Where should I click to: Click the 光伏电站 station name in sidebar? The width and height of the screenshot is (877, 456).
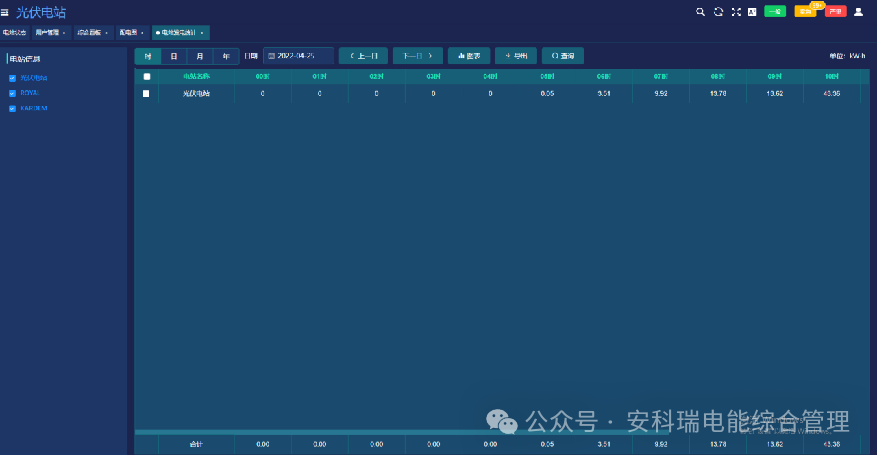[x=34, y=78]
